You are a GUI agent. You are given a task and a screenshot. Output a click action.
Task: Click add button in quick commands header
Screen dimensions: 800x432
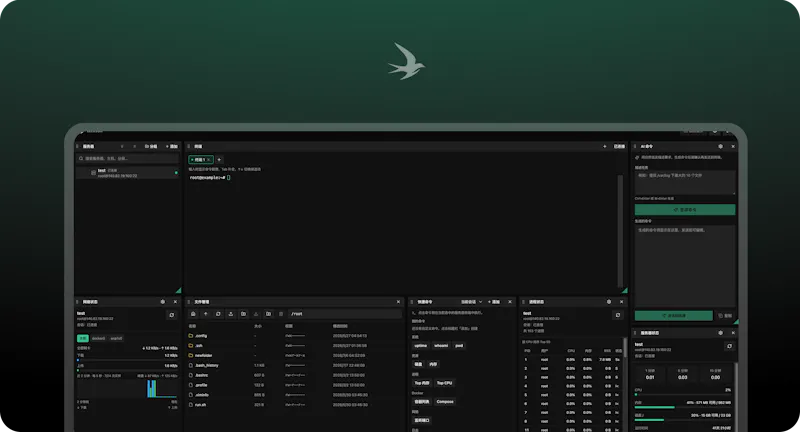(494, 302)
